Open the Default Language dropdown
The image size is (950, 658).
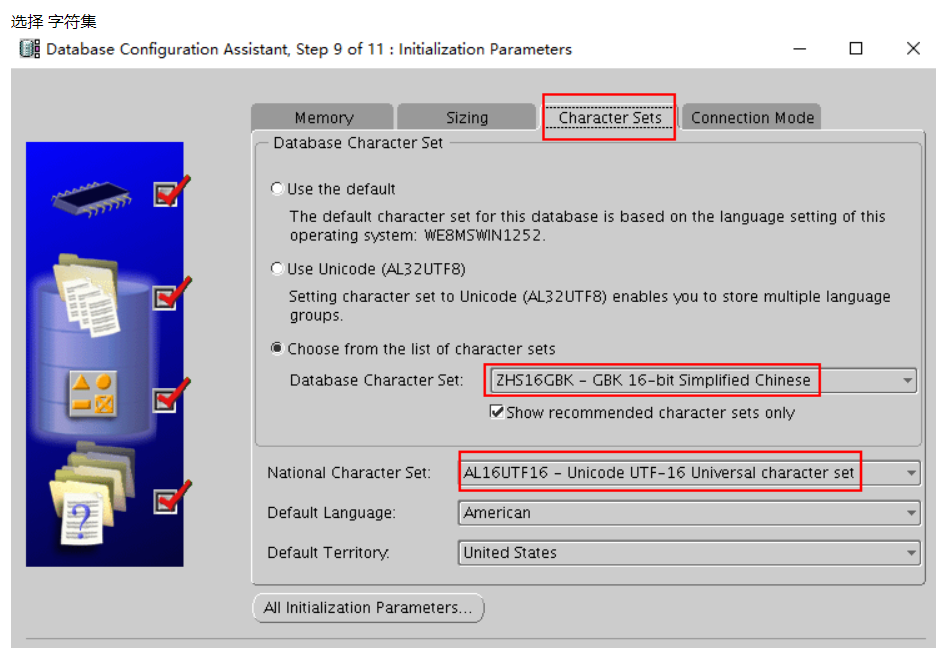click(689, 513)
